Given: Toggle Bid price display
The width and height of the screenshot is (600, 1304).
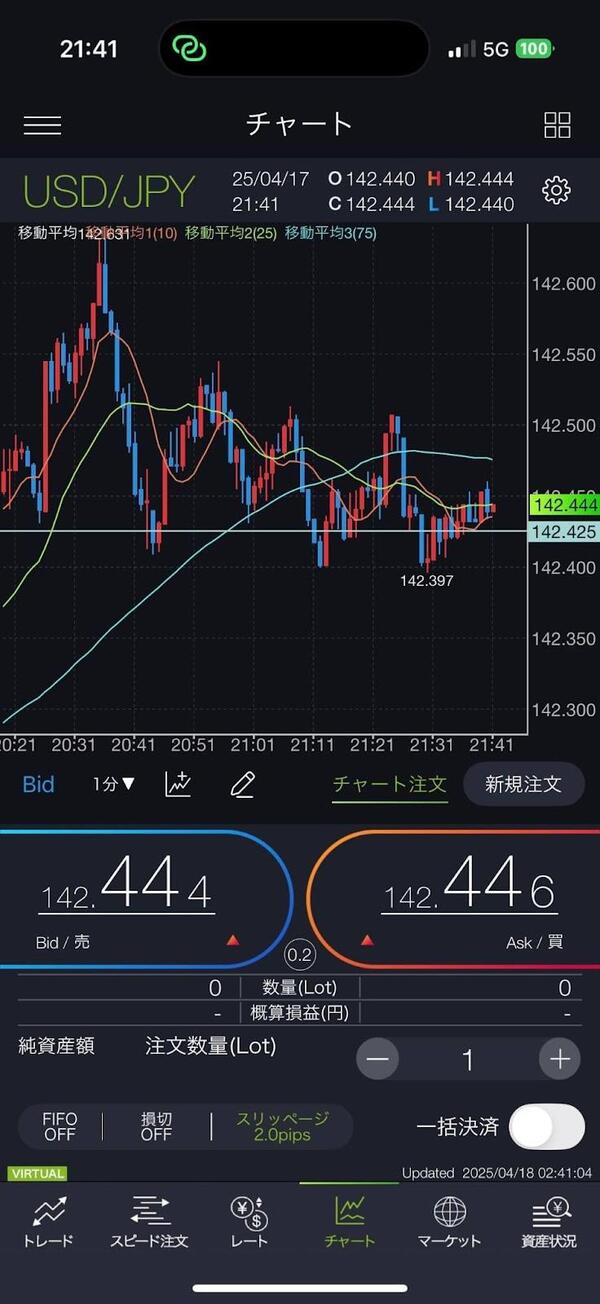Looking at the screenshot, I should click(x=38, y=784).
